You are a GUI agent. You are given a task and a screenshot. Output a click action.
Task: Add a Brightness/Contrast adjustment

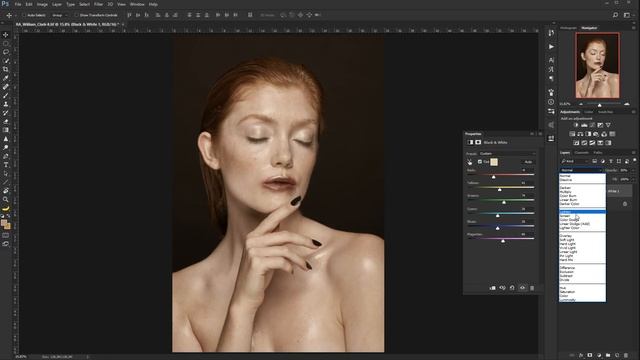pos(576,125)
